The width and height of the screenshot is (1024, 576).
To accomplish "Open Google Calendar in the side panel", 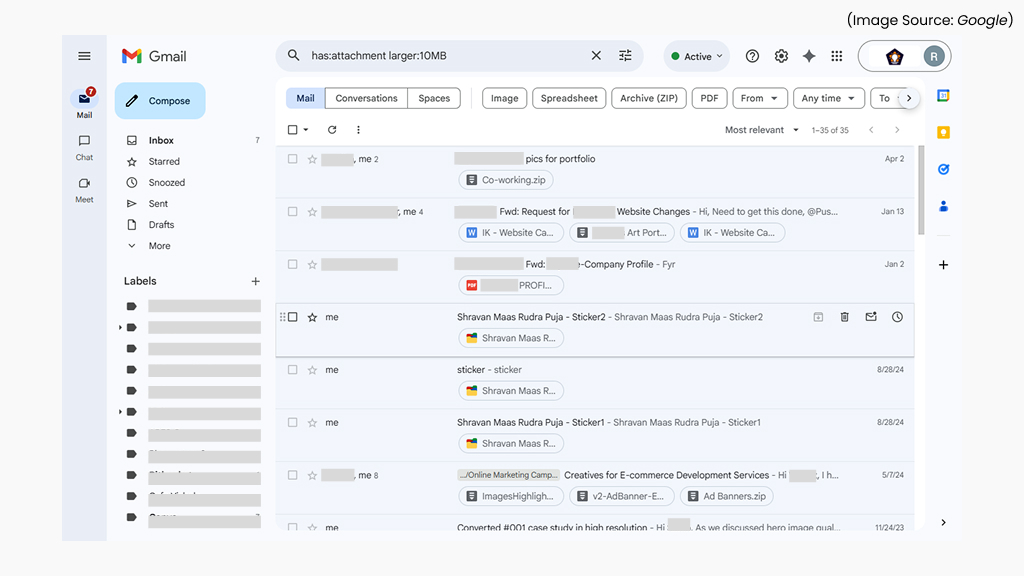I will (942, 96).
